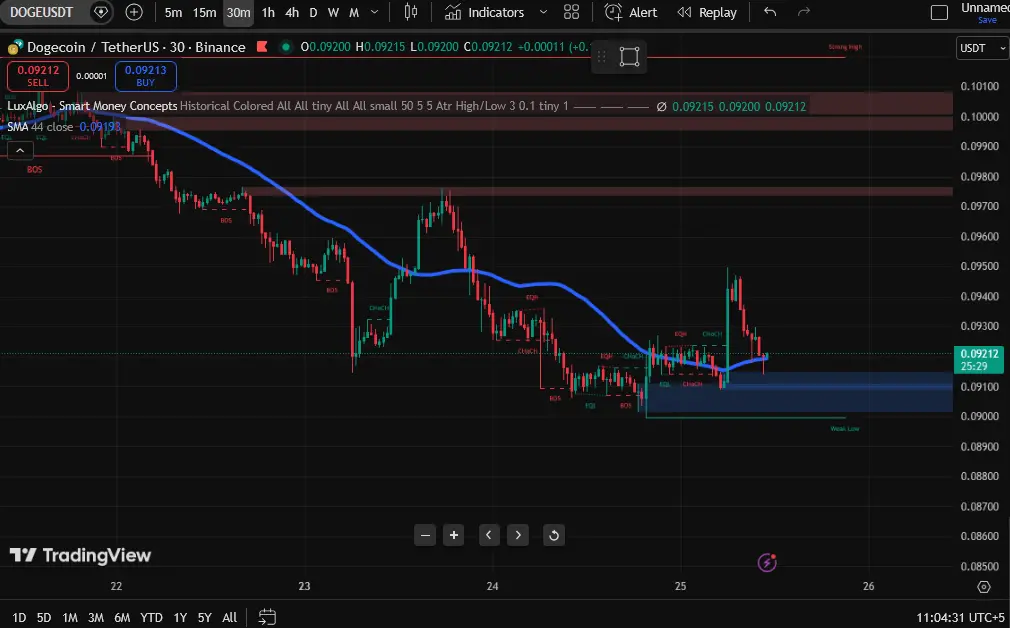Viewport: 1010px width, 628px height.
Task: Open the price scale settings gear
Action: (984, 586)
